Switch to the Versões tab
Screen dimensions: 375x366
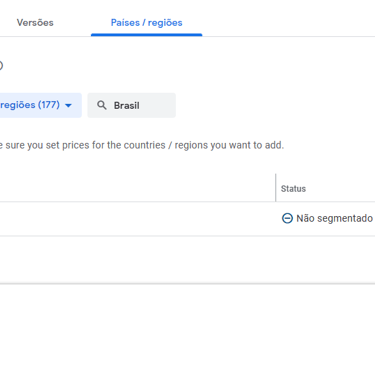point(35,23)
